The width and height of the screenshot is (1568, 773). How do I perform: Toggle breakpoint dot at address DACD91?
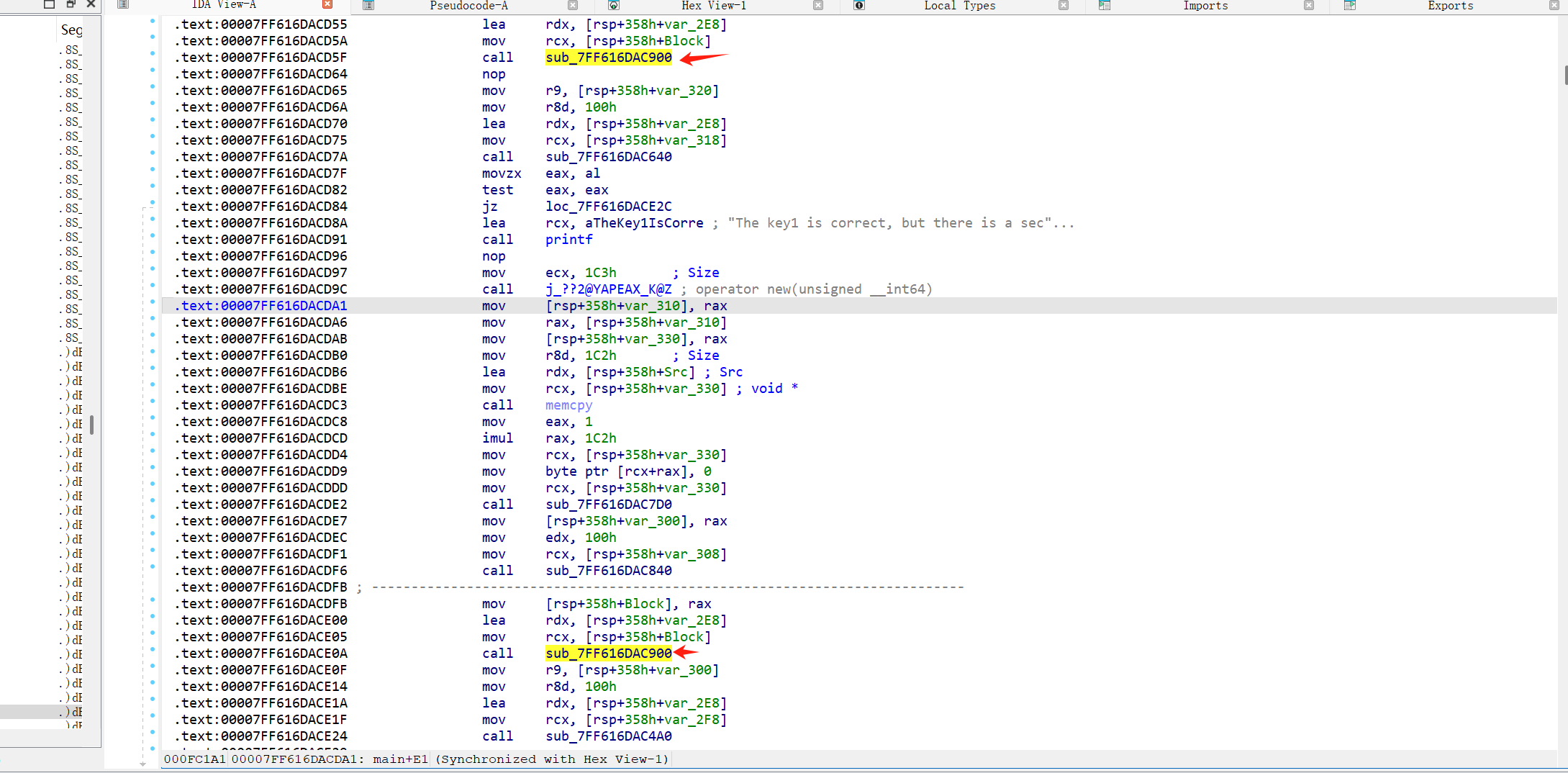coord(153,236)
